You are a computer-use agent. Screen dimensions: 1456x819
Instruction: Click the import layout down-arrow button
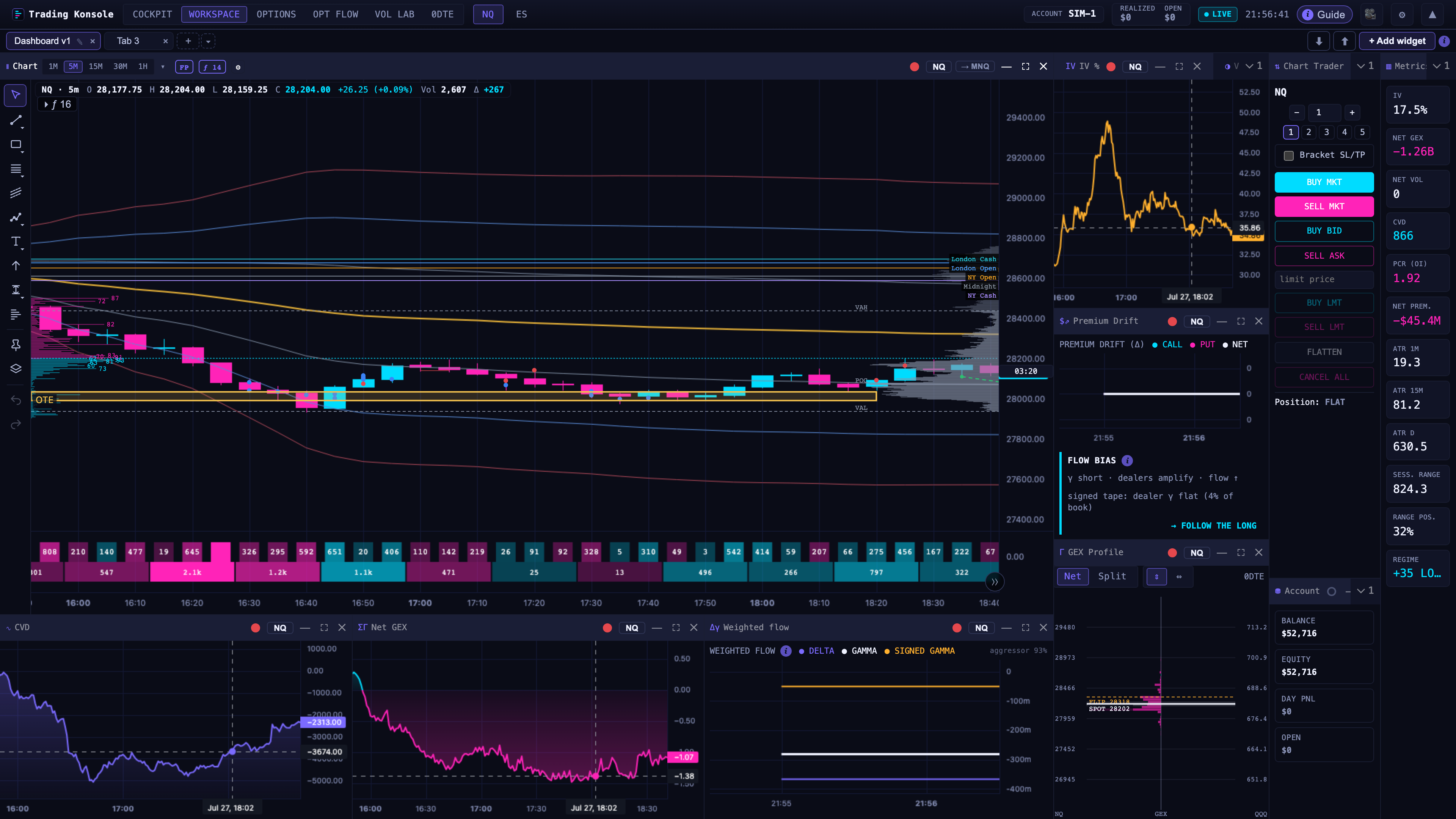(1319, 41)
